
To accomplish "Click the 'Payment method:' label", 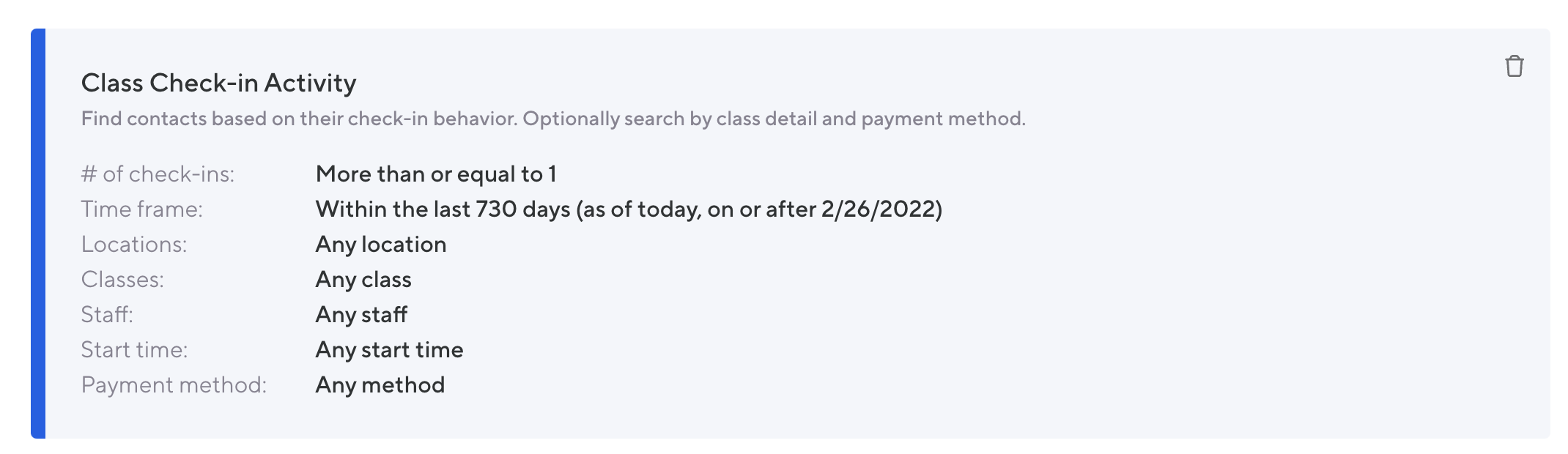I will [x=174, y=385].
